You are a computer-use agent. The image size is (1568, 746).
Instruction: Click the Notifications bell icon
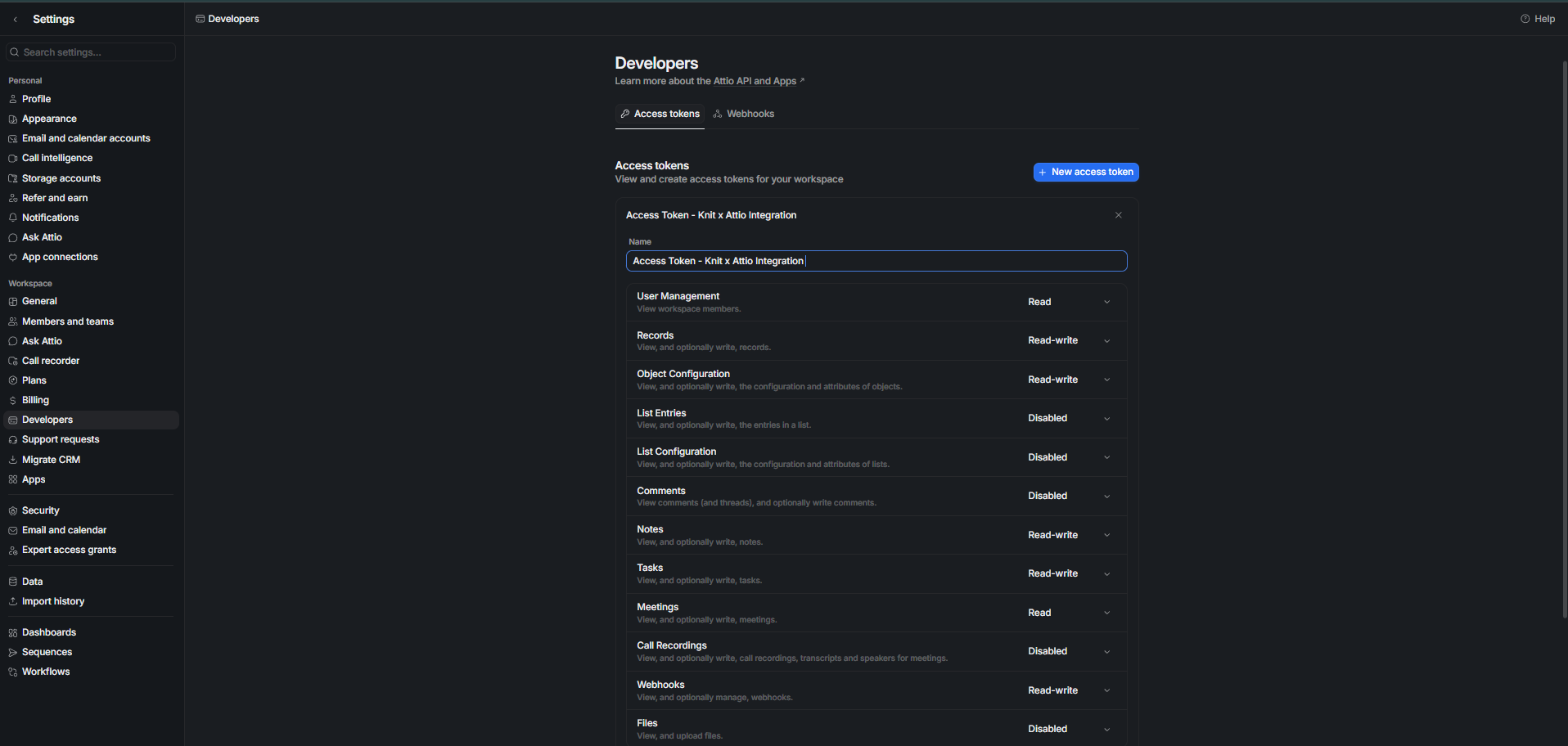coord(13,218)
